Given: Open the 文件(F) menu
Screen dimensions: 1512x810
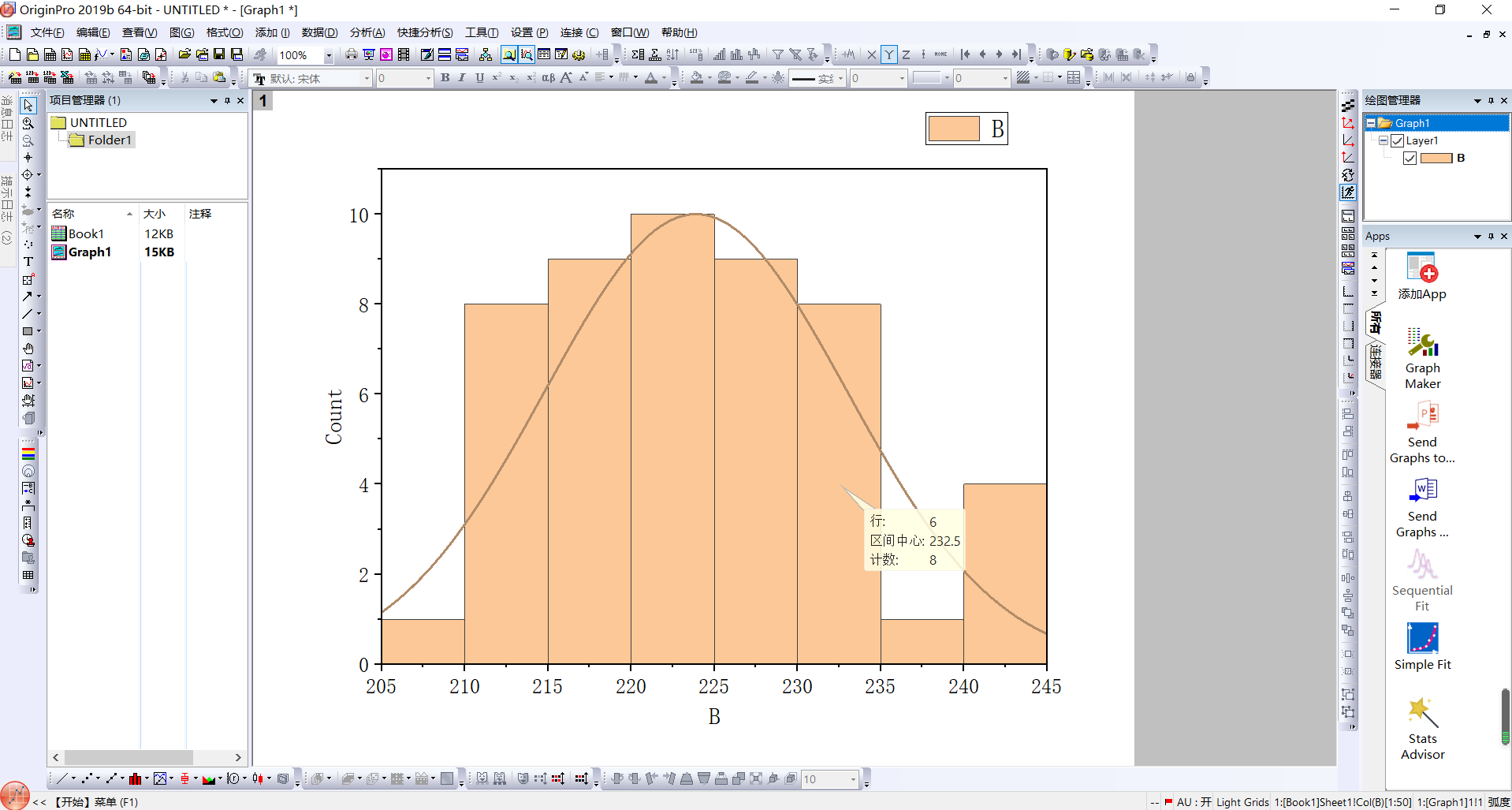Looking at the screenshot, I should 47,32.
